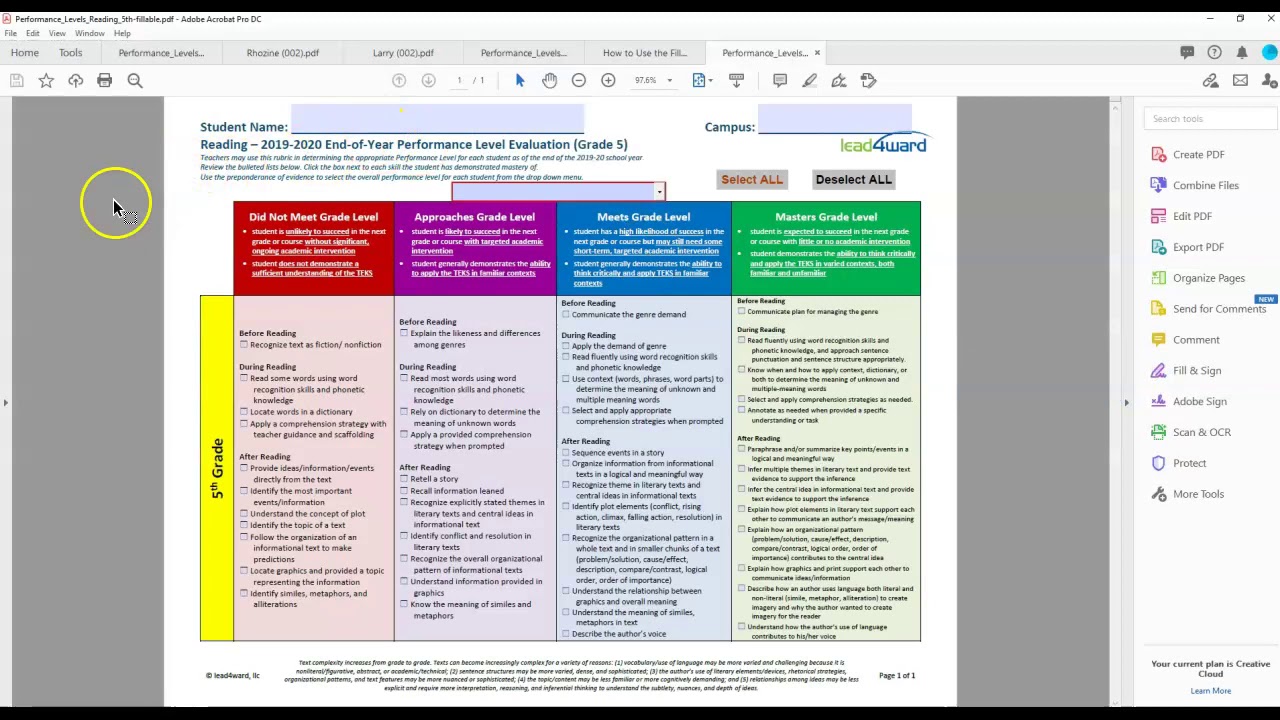Print the document with printer icon
Viewport: 1280px width, 720px height.
(104, 80)
